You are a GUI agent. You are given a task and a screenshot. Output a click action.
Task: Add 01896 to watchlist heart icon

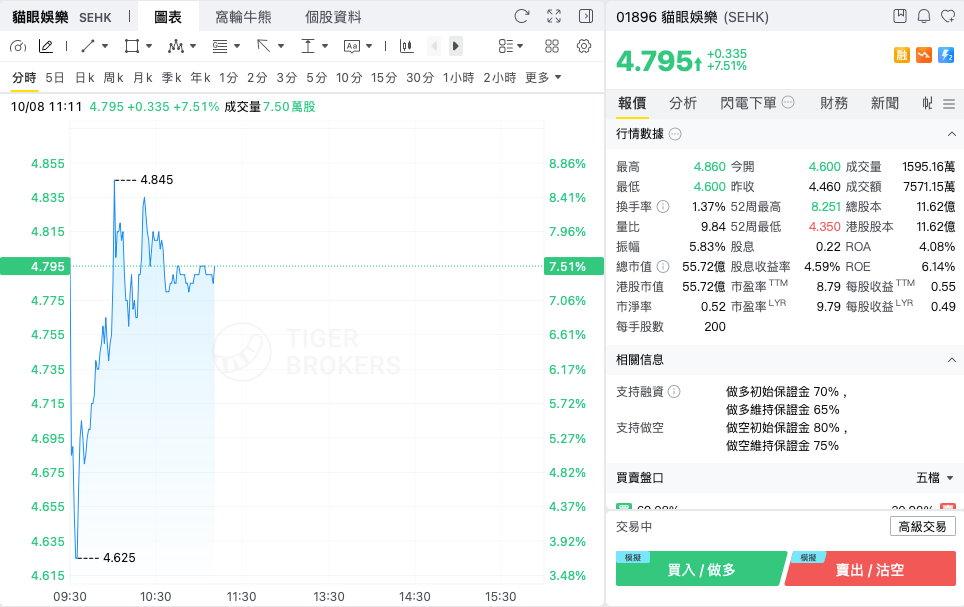pos(948,16)
